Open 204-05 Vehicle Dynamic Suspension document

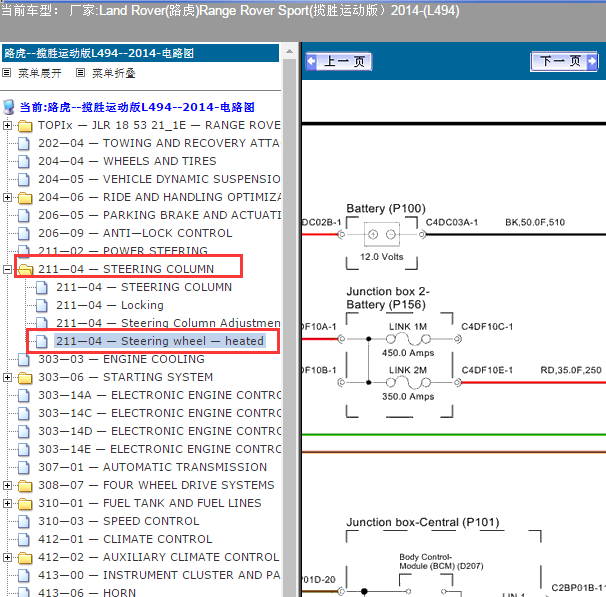click(x=159, y=179)
